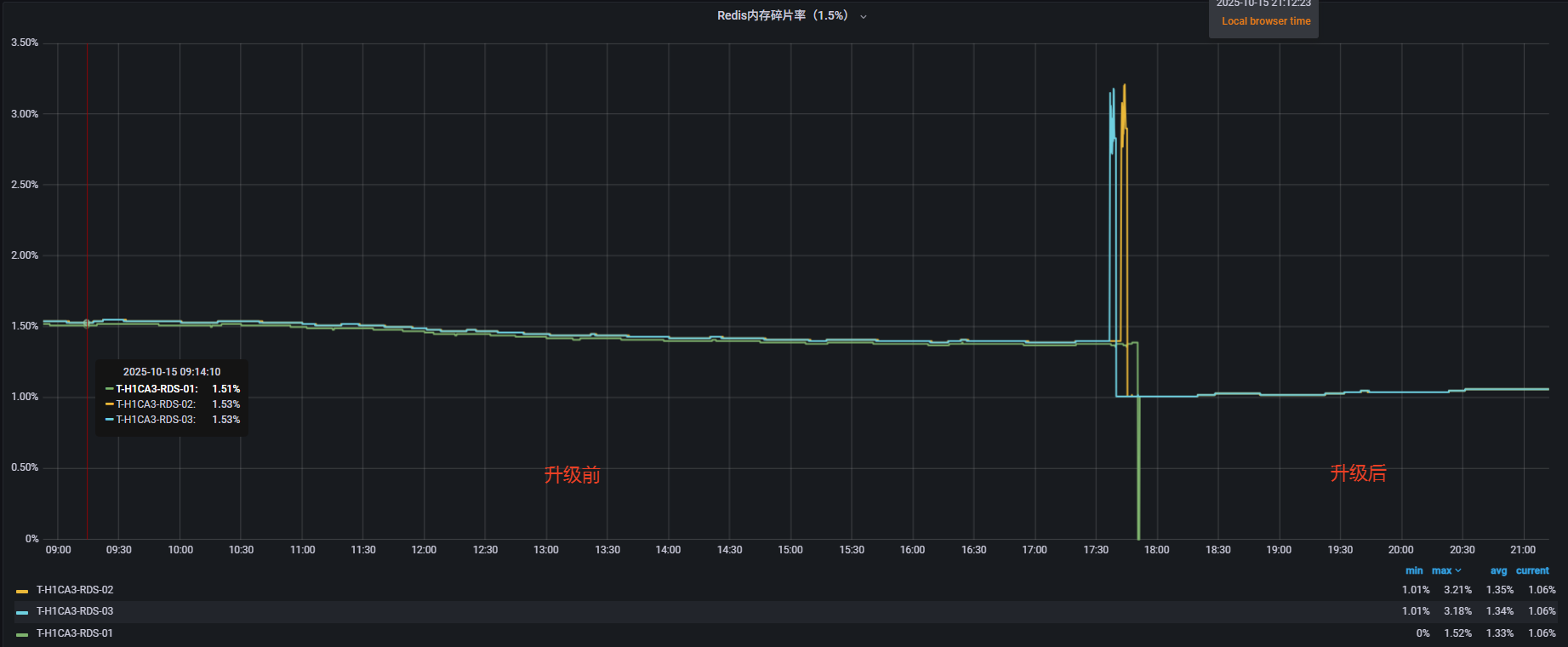1568x647 pixels.
Task: Click the Redis内存碎片率 panel title
Action: [782, 15]
